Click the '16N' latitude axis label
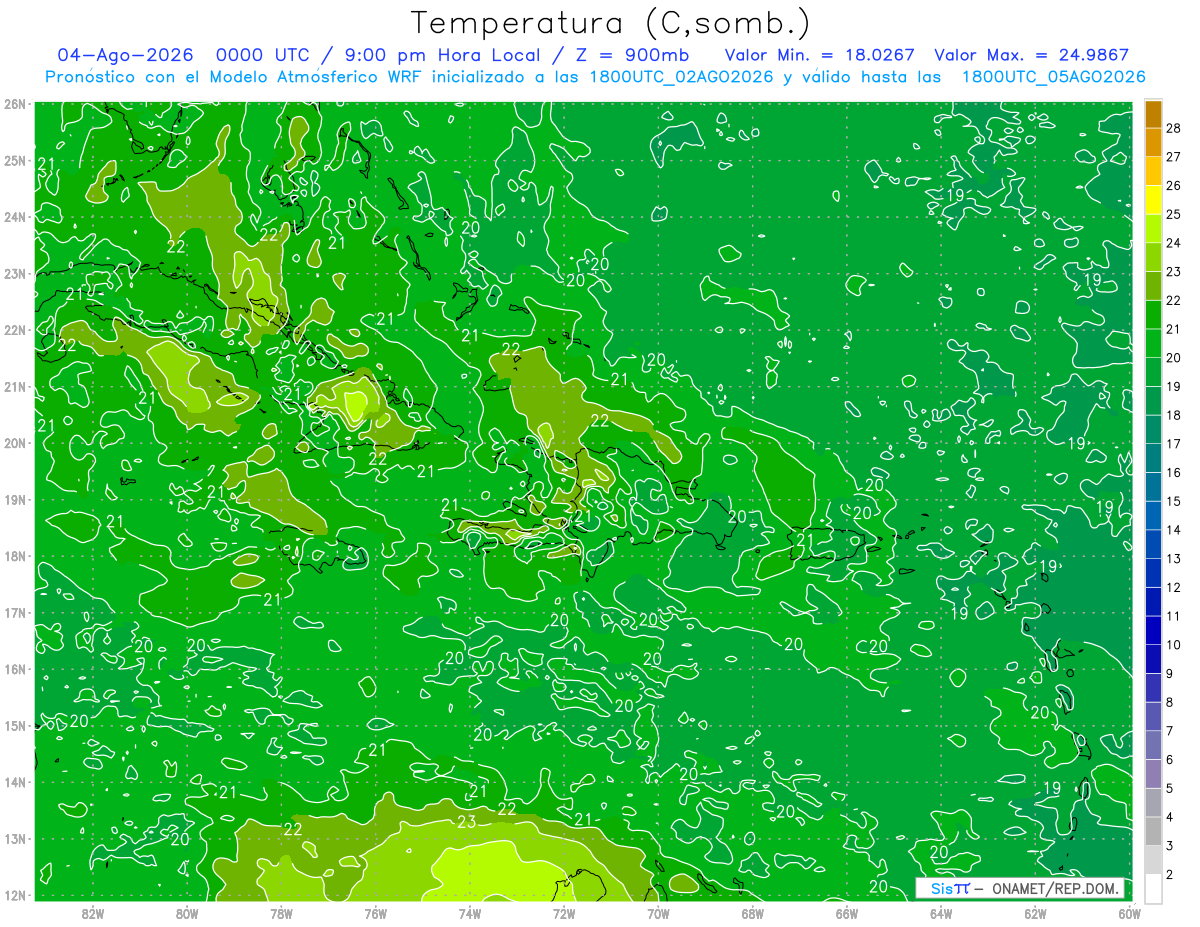The height and width of the screenshot is (927, 1200). [x=15, y=669]
